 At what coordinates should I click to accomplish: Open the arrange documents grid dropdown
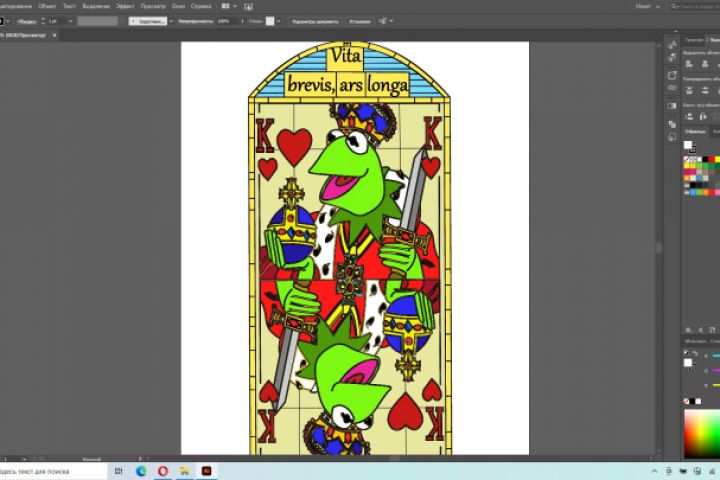pyautogui.click(x=229, y=6)
